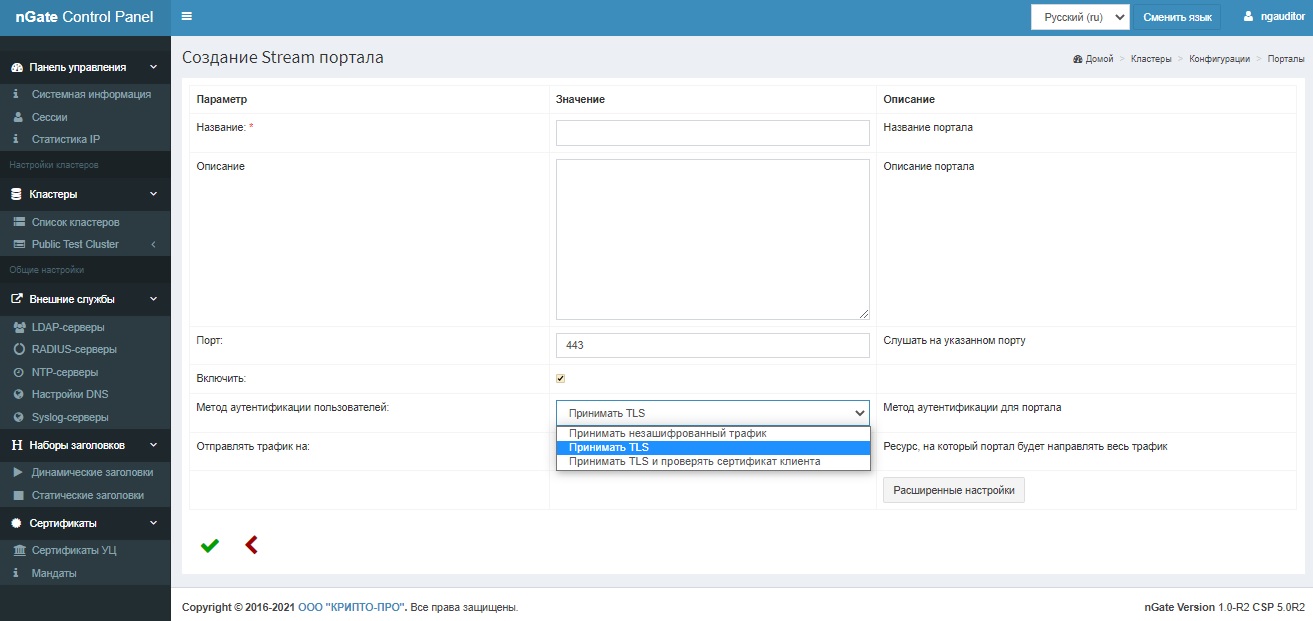The height and width of the screenshot is (621, 1313).
Task: Click the Описание resize handle
Action: (x=863, y=313)
